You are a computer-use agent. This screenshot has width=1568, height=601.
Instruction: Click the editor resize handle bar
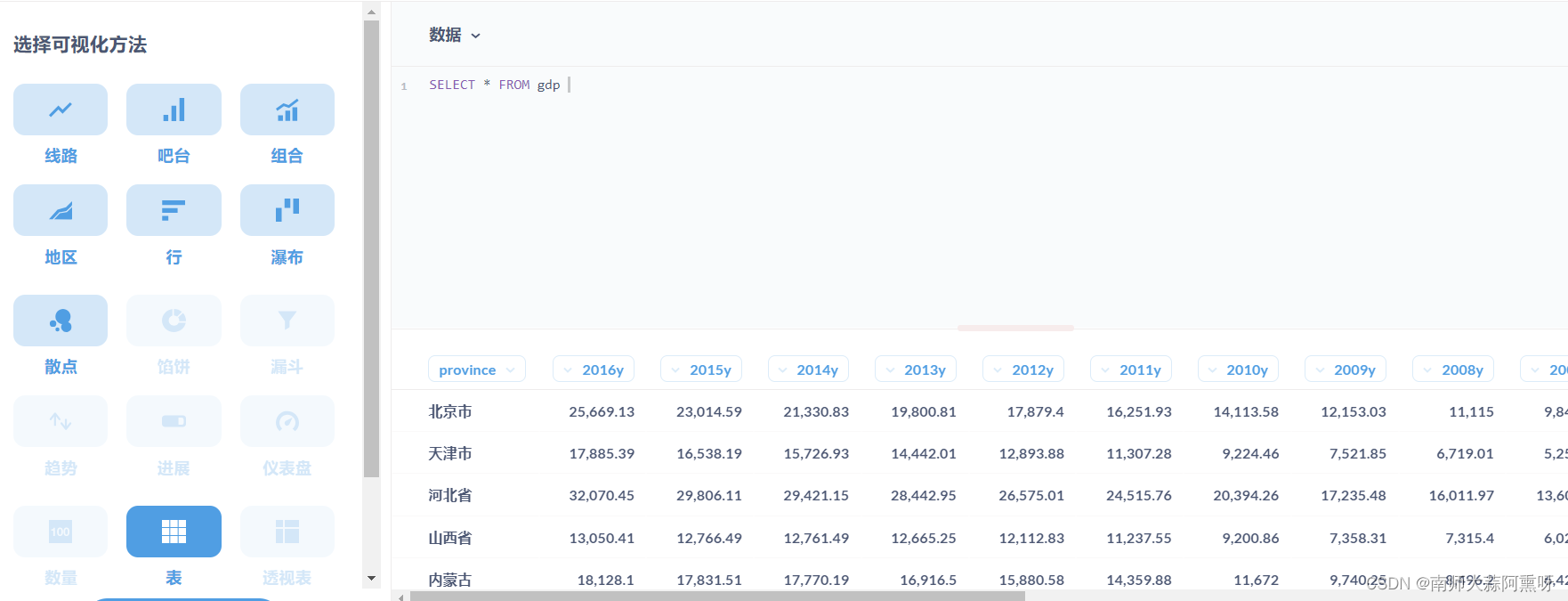pyautogui.click(x=1015, y=328)
